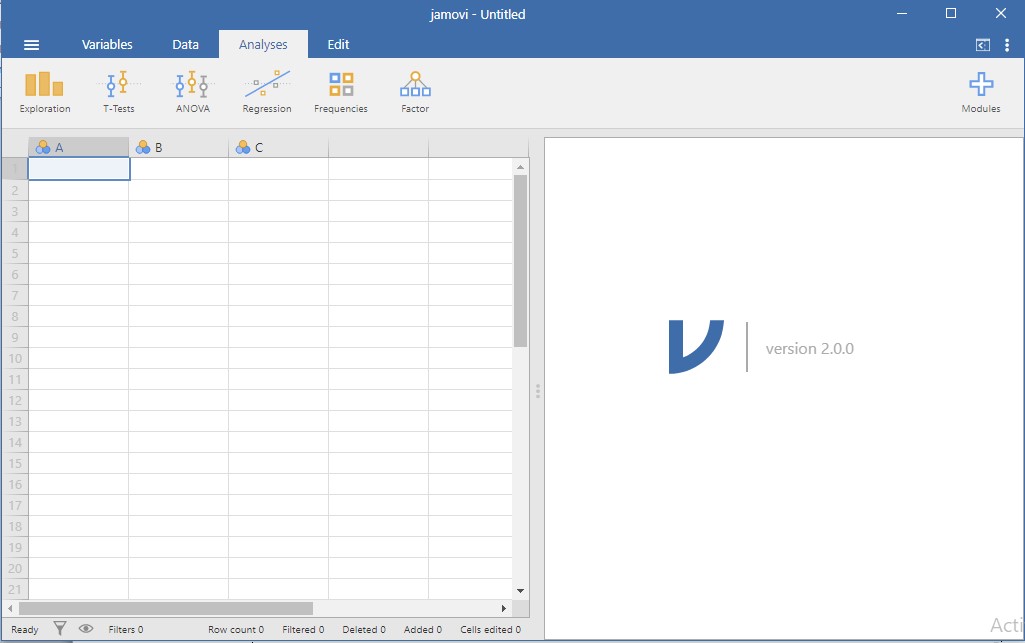Click the horizontal scrollbar left arrow
Viewport: 1025px width, 643px height.
point(10,608)
